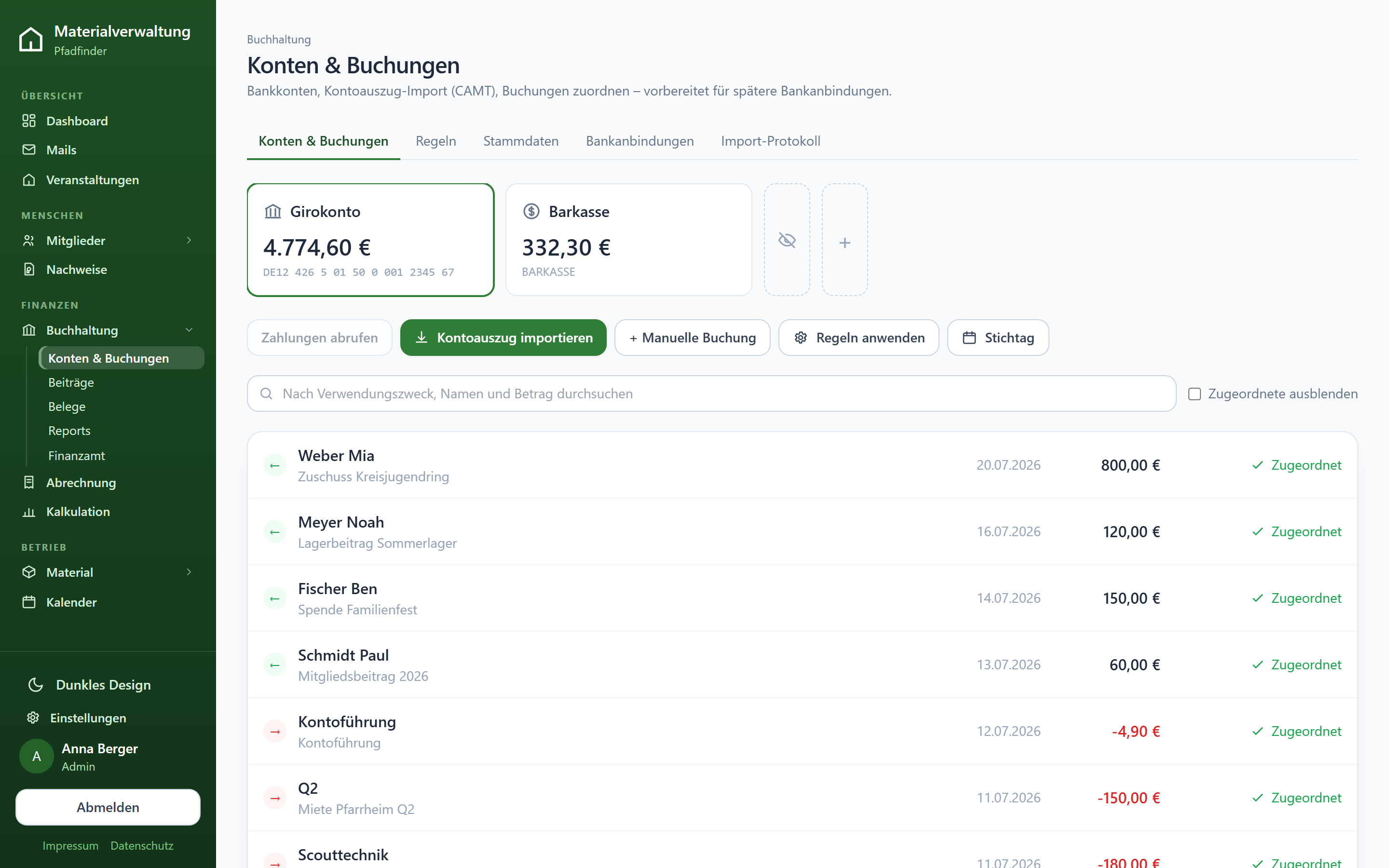Select the Barkasse account card

[x=628, y=240]
